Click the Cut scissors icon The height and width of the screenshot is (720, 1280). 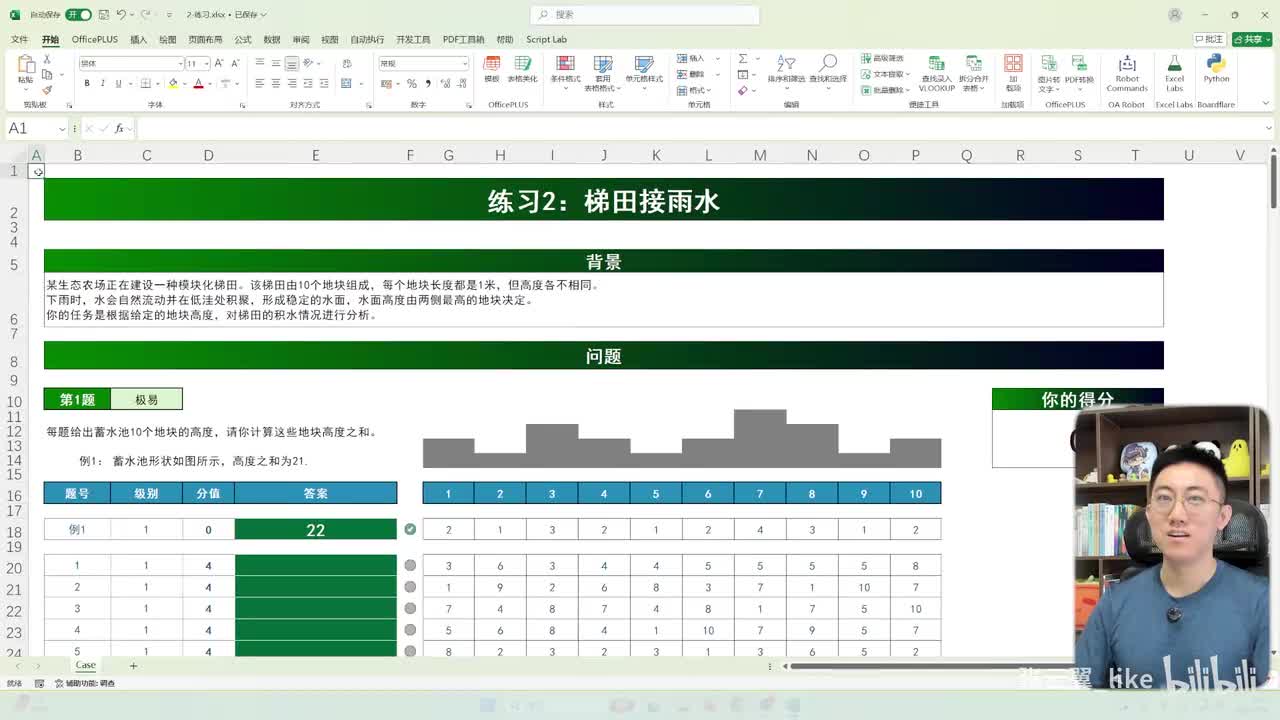(x=47, y=60)
